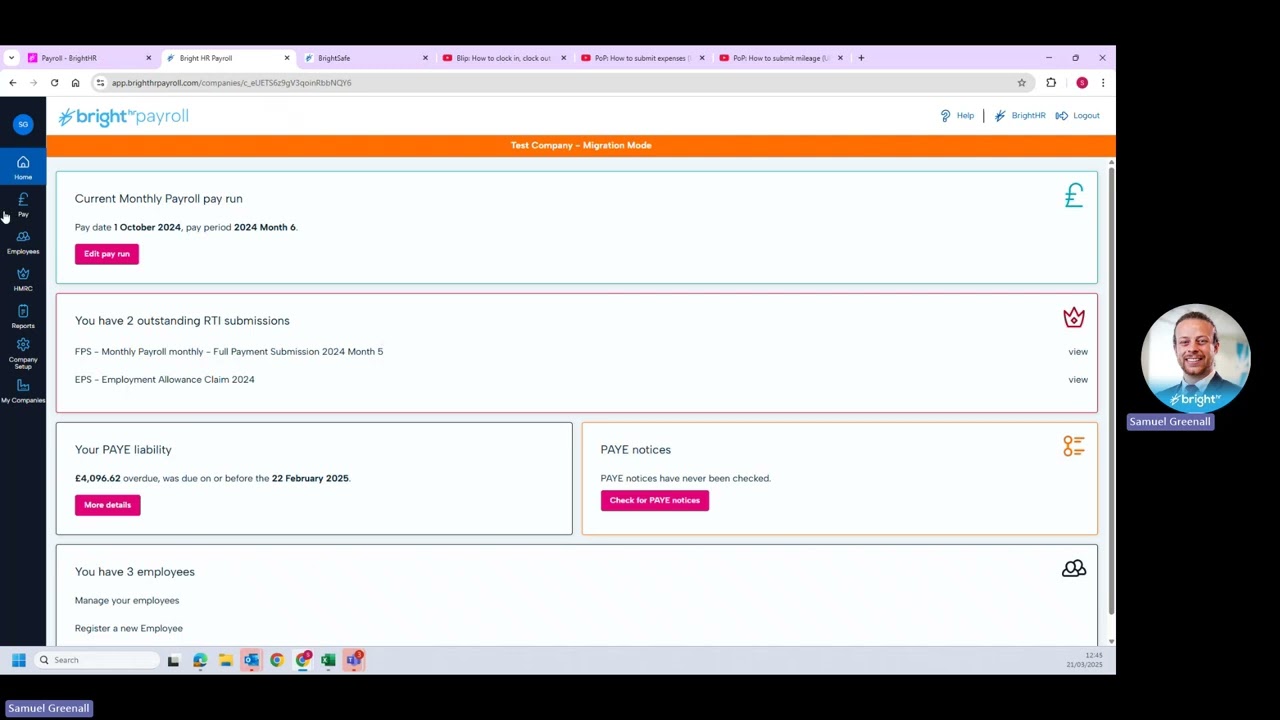
Task: Click the browser home icon
Action: [x=75, y=83]
